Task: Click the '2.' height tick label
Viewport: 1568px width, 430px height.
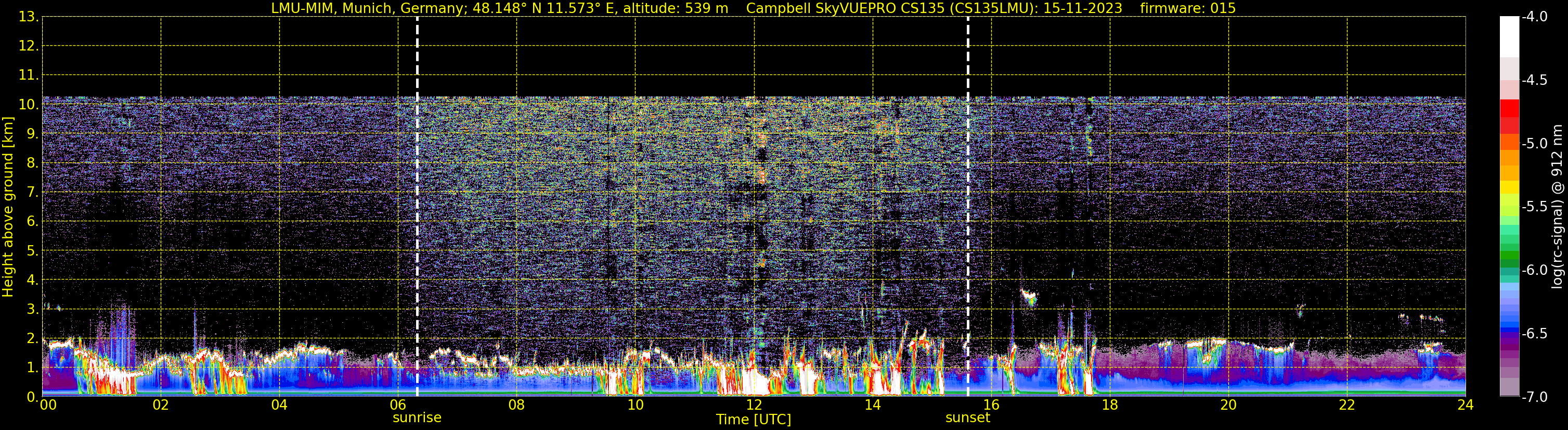Action: pyautogui.click(x=32, y=338)
